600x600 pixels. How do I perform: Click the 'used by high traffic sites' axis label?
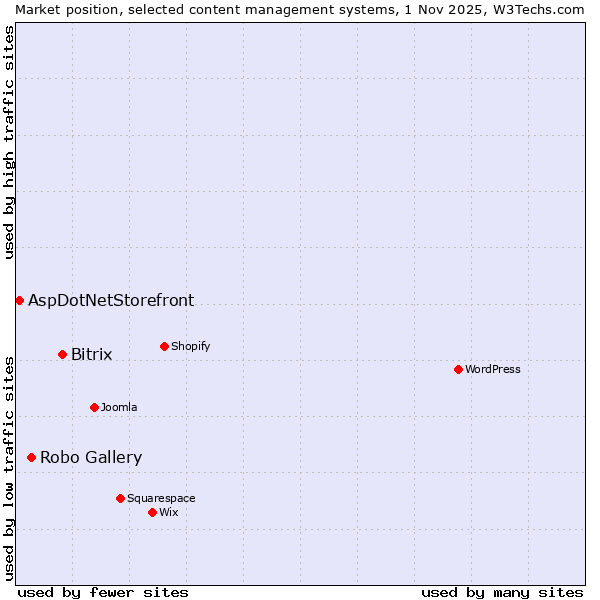[x=9, y=142]
